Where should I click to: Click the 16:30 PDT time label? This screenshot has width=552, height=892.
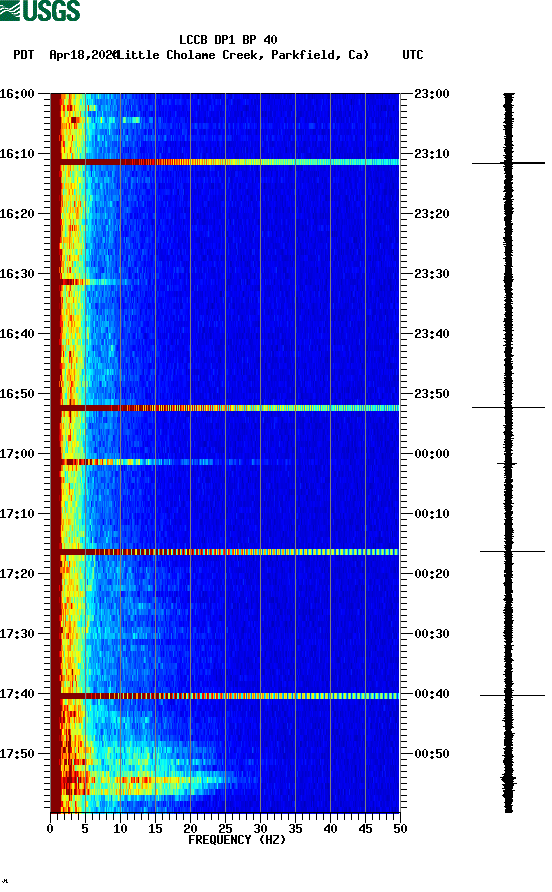click(x=17, y=274)
